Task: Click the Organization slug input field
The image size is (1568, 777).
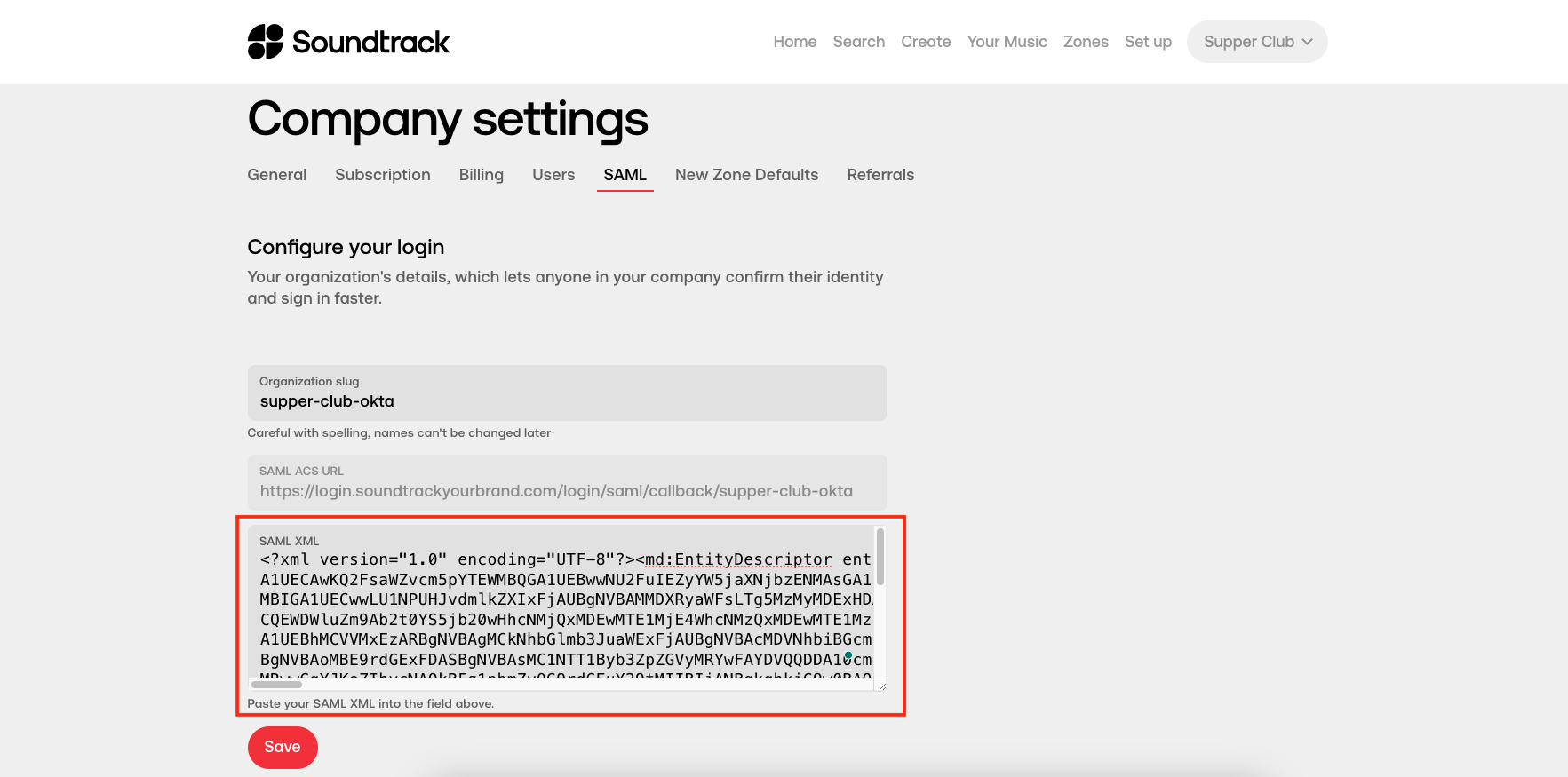Action: 568,392
